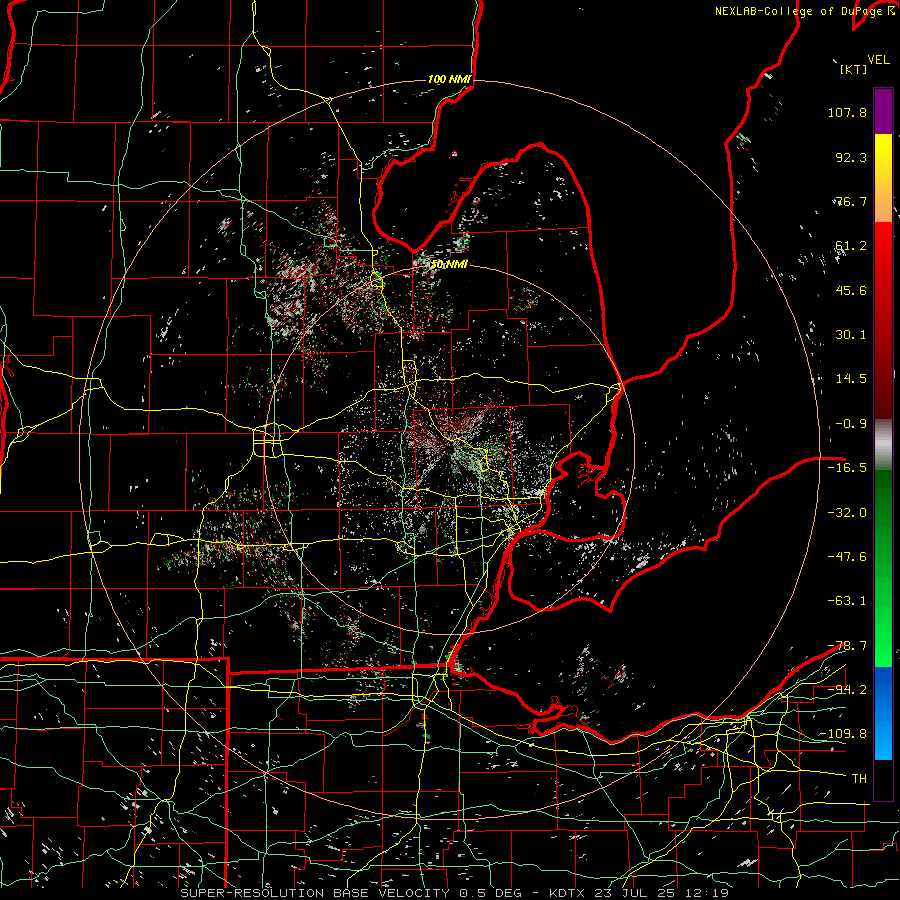Click the VEL legend title

click(878, 60)
